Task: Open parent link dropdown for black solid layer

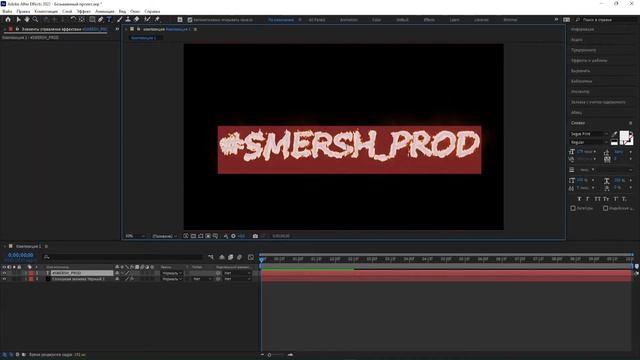Action: click(x=237, y=279)
